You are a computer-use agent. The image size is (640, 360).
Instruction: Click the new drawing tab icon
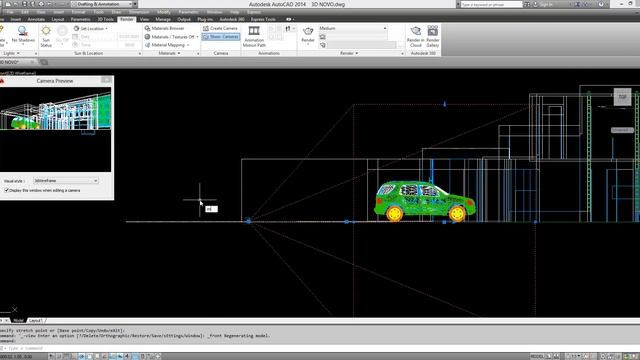coord(44,62)
